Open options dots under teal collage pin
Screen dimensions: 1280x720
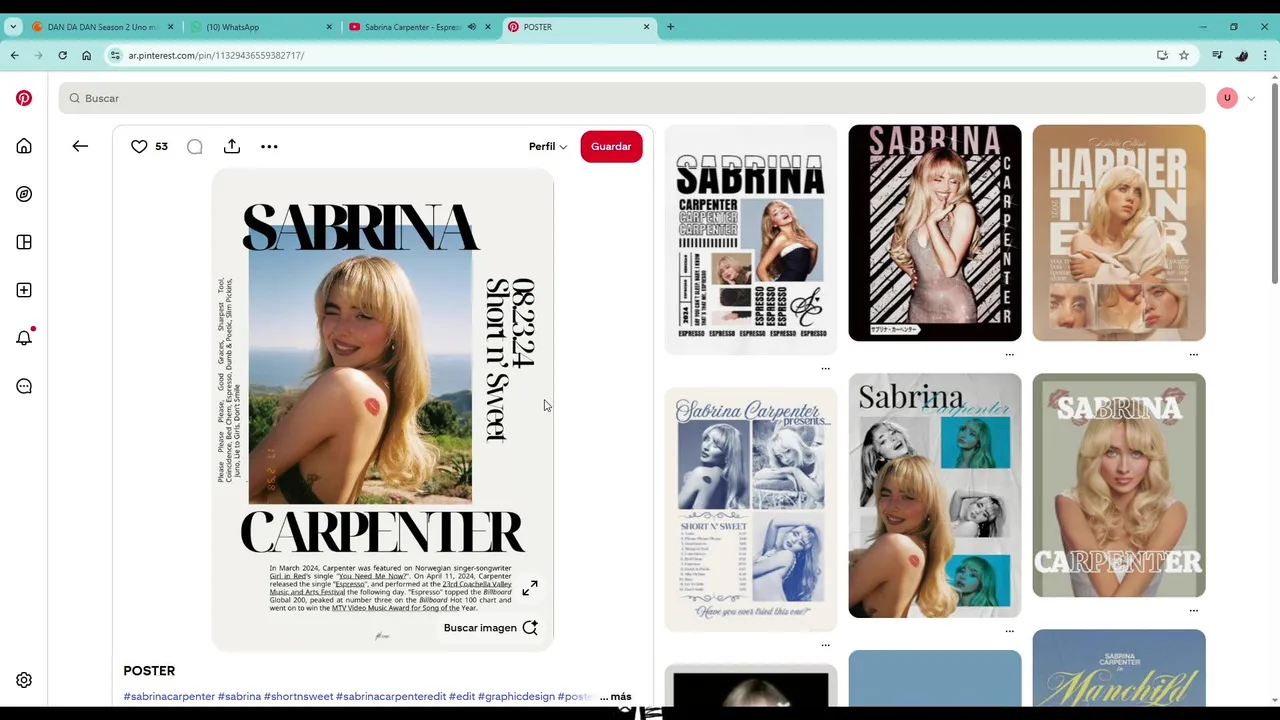click(1009, 631)
